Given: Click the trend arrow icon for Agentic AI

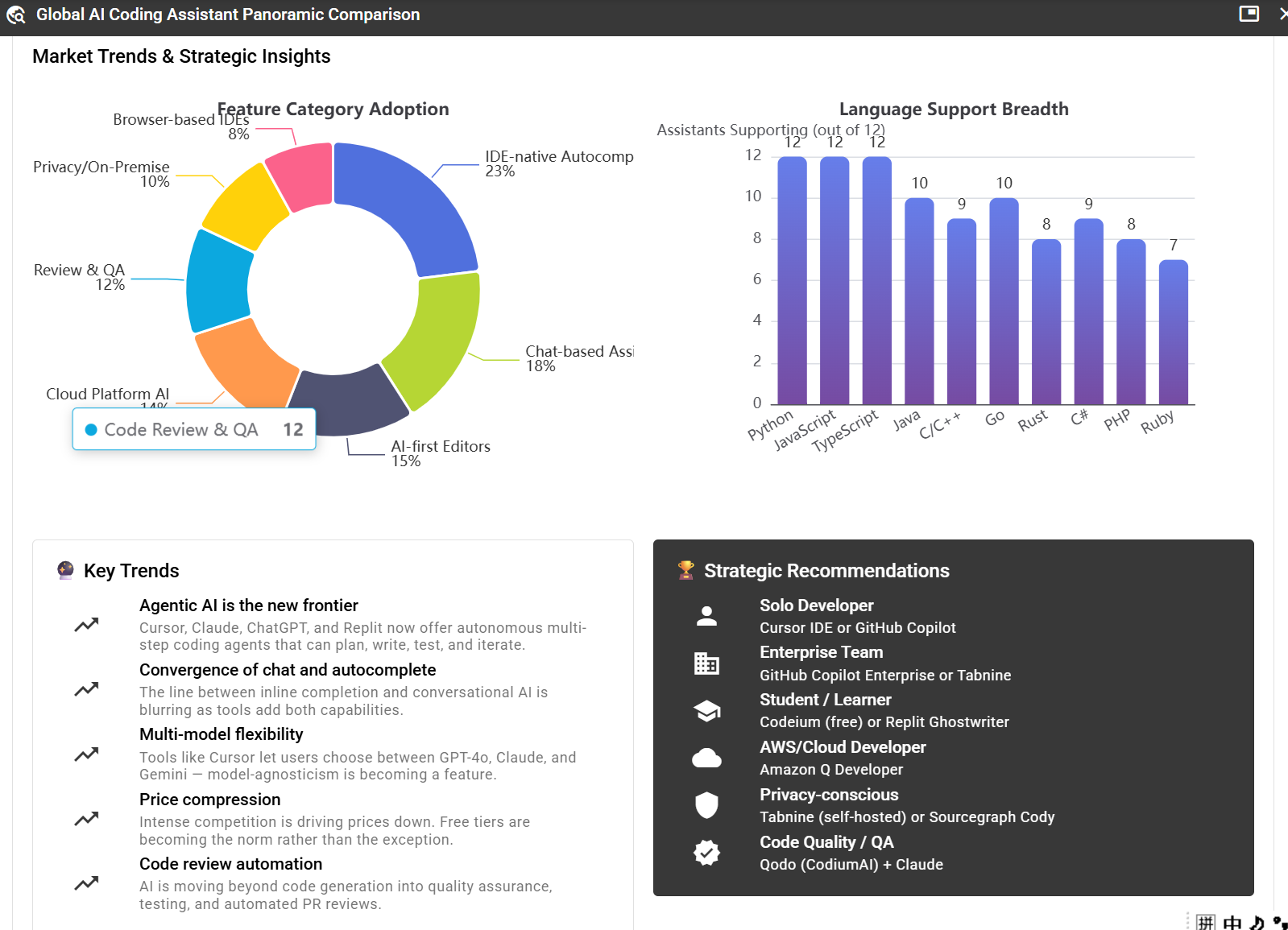Looking at the screenshot, I should pyautogui.click(x=86, y=624).
